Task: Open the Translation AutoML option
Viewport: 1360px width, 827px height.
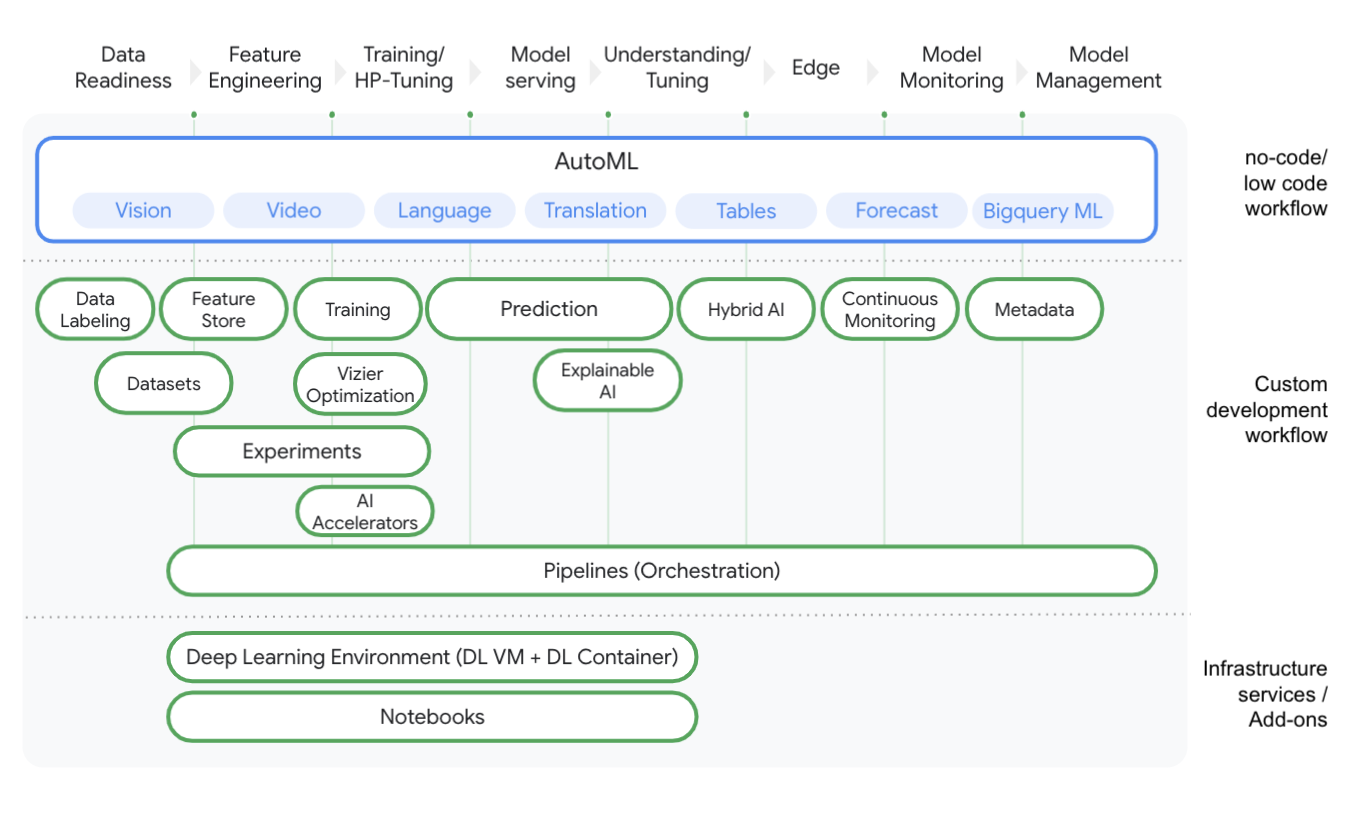Action: (595, 211)
